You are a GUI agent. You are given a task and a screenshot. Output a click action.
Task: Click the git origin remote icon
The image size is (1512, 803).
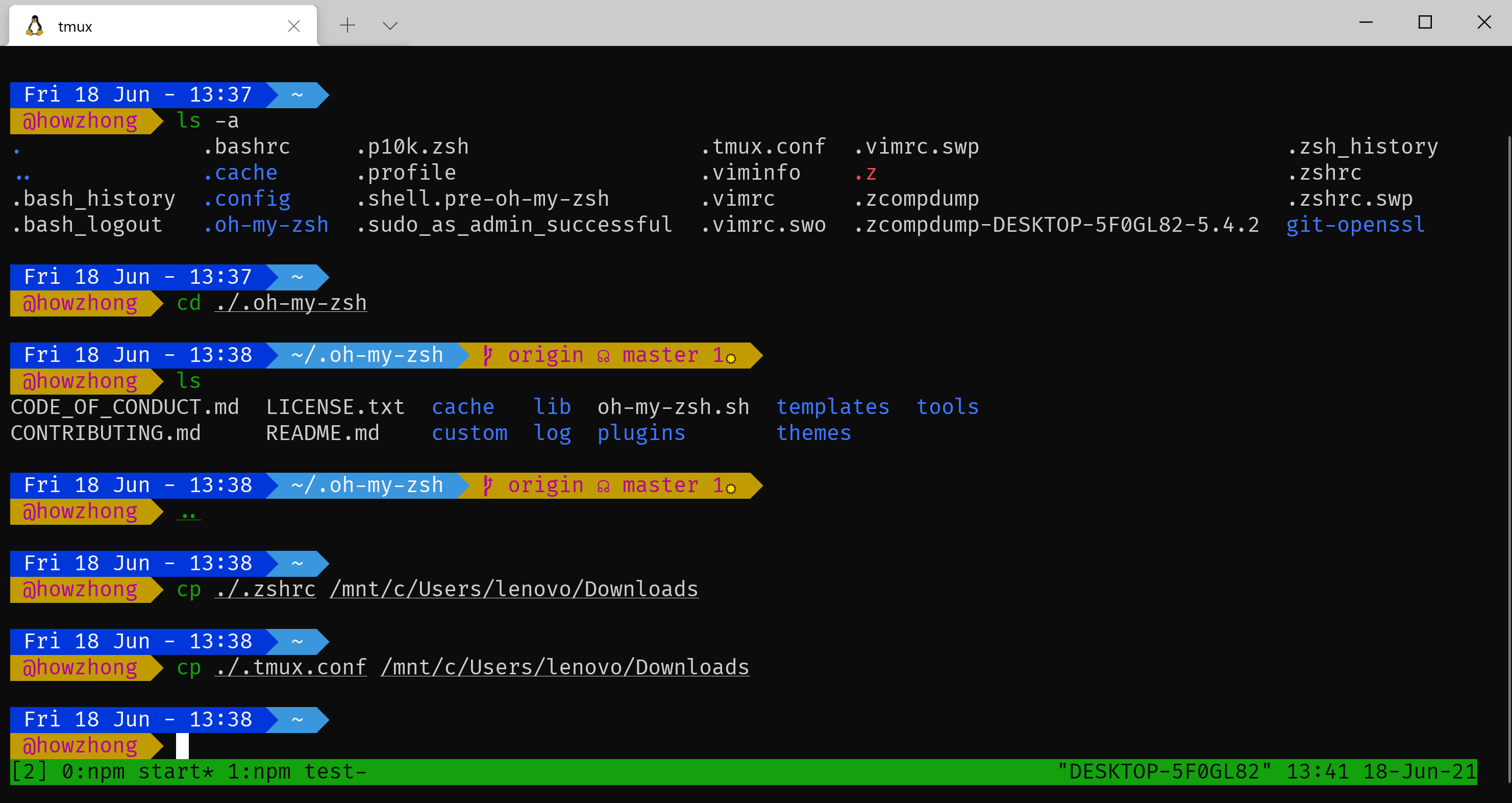(489, 355)
